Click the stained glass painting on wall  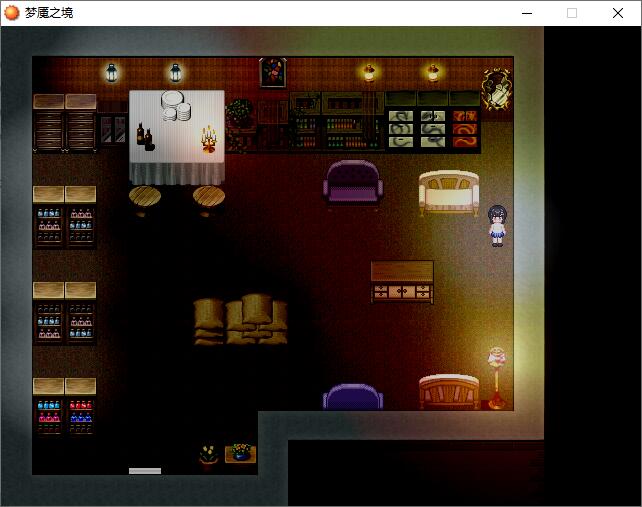[273, 72]
